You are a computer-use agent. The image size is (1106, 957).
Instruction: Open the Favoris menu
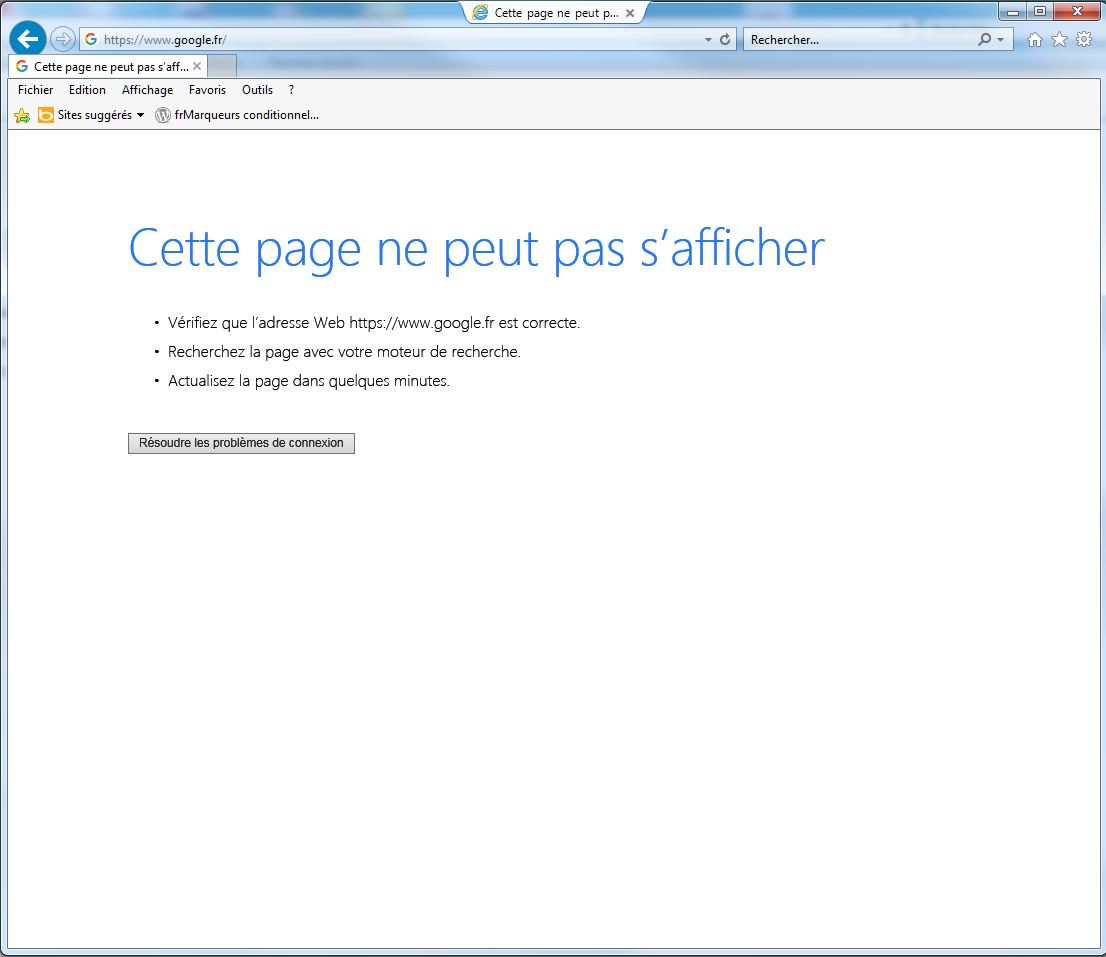pos(207,90)
